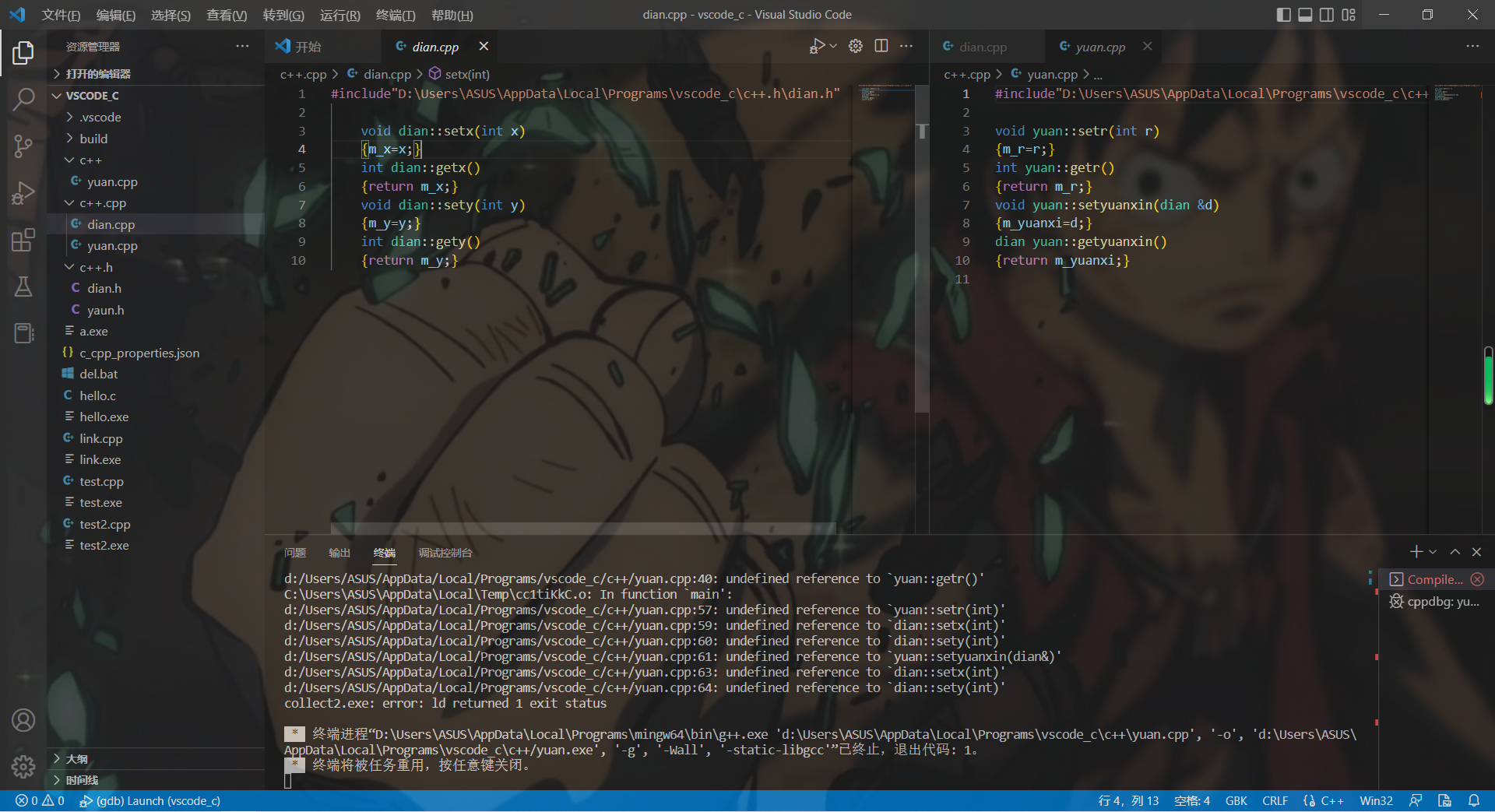The height and width of the screenshot is (812, 1495).
Task: Open the Search view in activity bar
Action: point(23,100)
